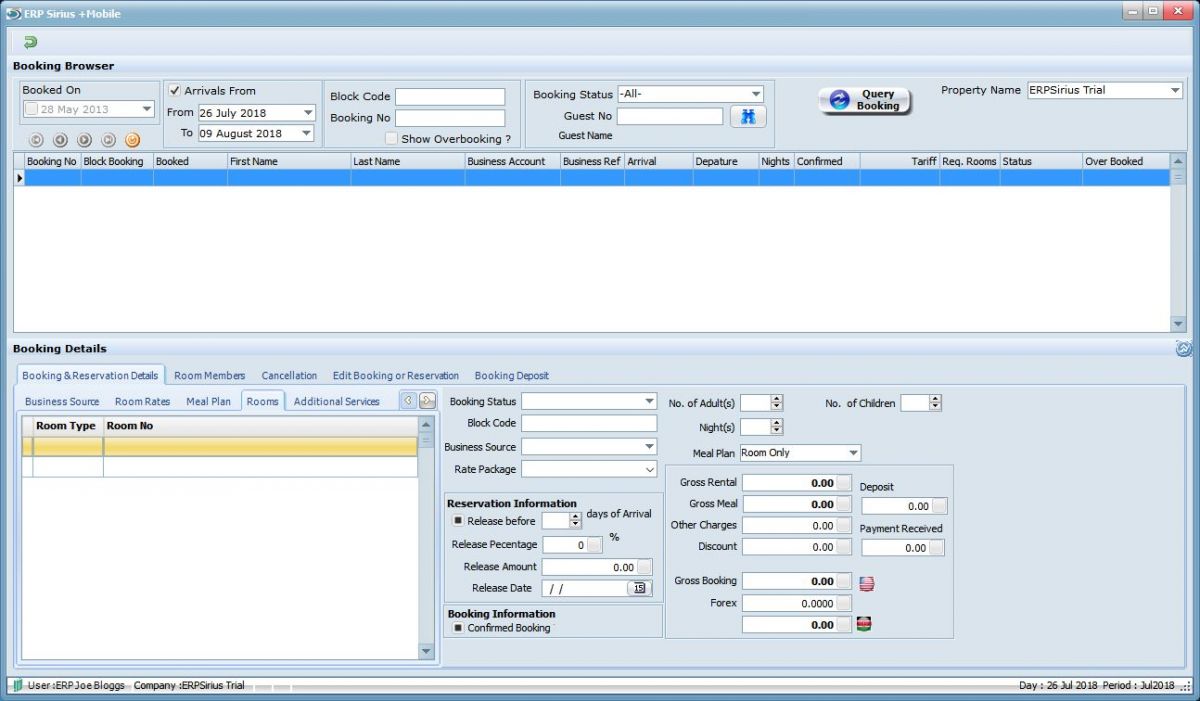This screenshot has width=1200, height=701.
Task: Click the Query Booking button
Action: pyautogui.click(x=865, y=101)
